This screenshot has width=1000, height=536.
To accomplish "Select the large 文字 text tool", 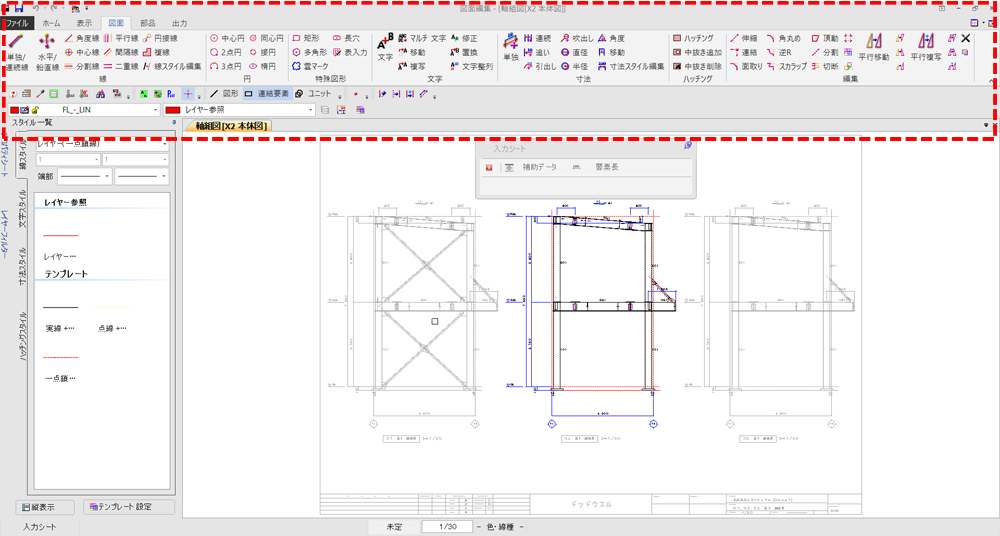I will coord(385,46).
